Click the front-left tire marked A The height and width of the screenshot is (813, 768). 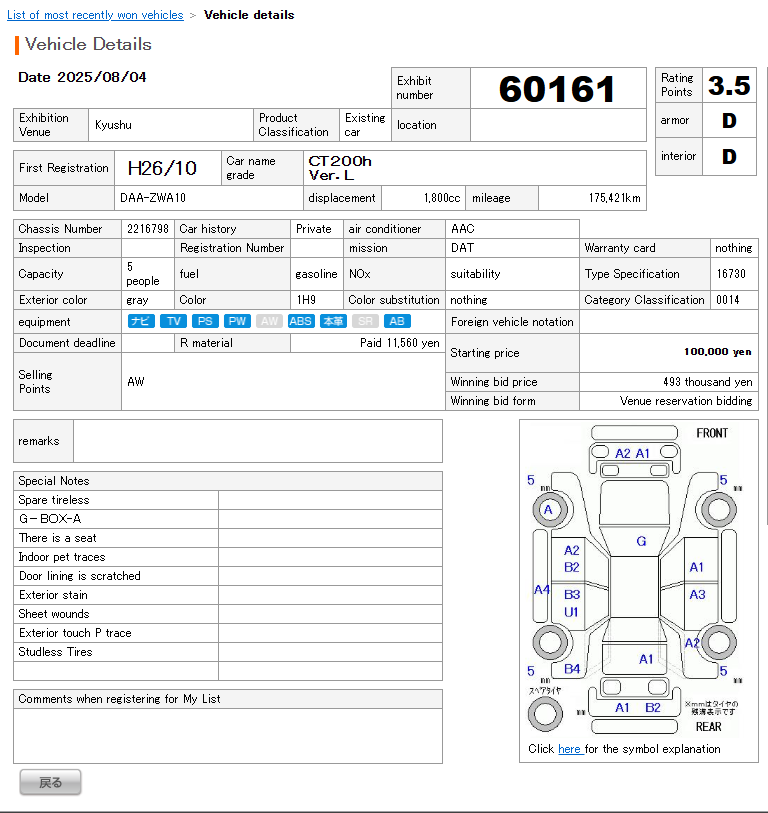[547, 510]
